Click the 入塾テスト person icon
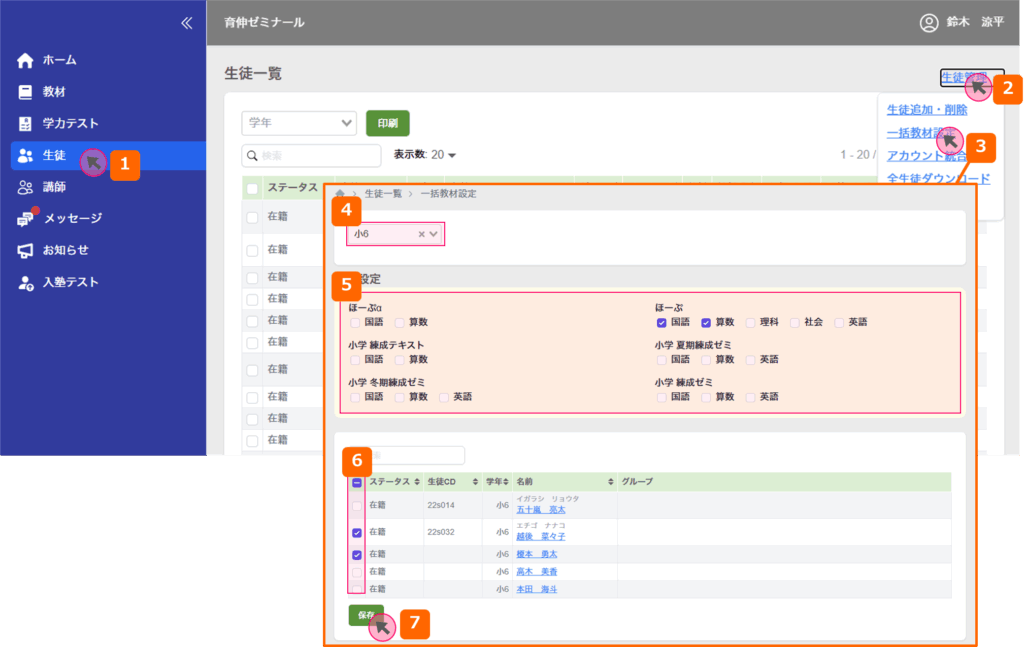This screenshot has width=1024, height=647. click(26, 283)
